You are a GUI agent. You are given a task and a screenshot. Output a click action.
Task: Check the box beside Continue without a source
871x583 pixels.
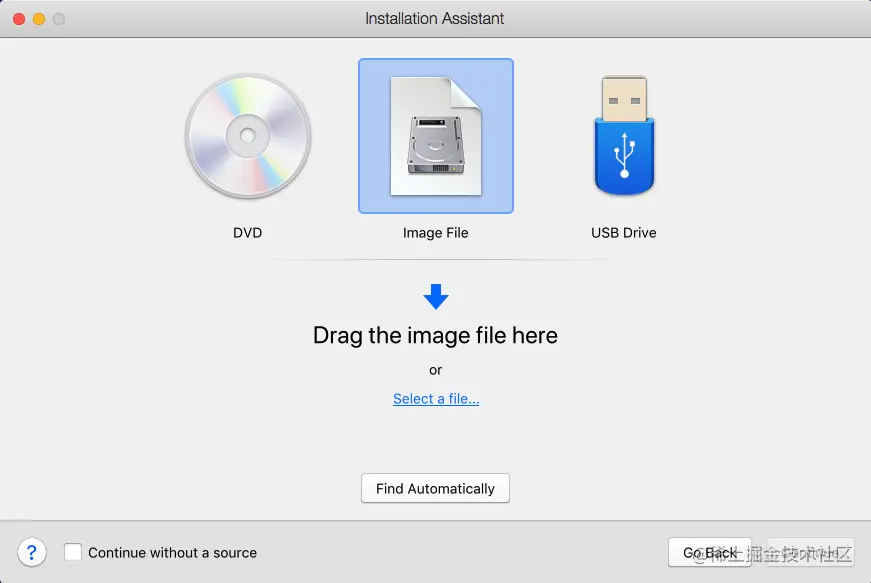pos(73,552)
